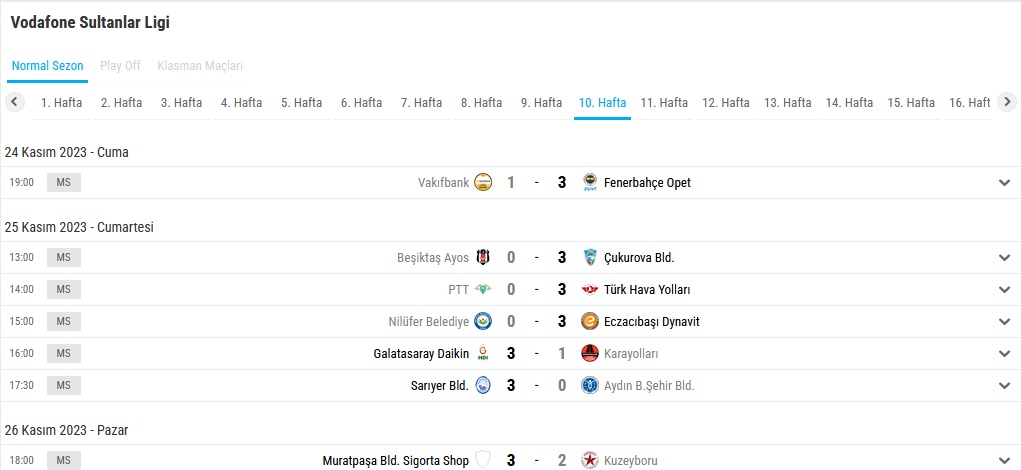Select the 11. Hafta week tab
Screen dimensions: 1021x470
(x=664, y=103)
